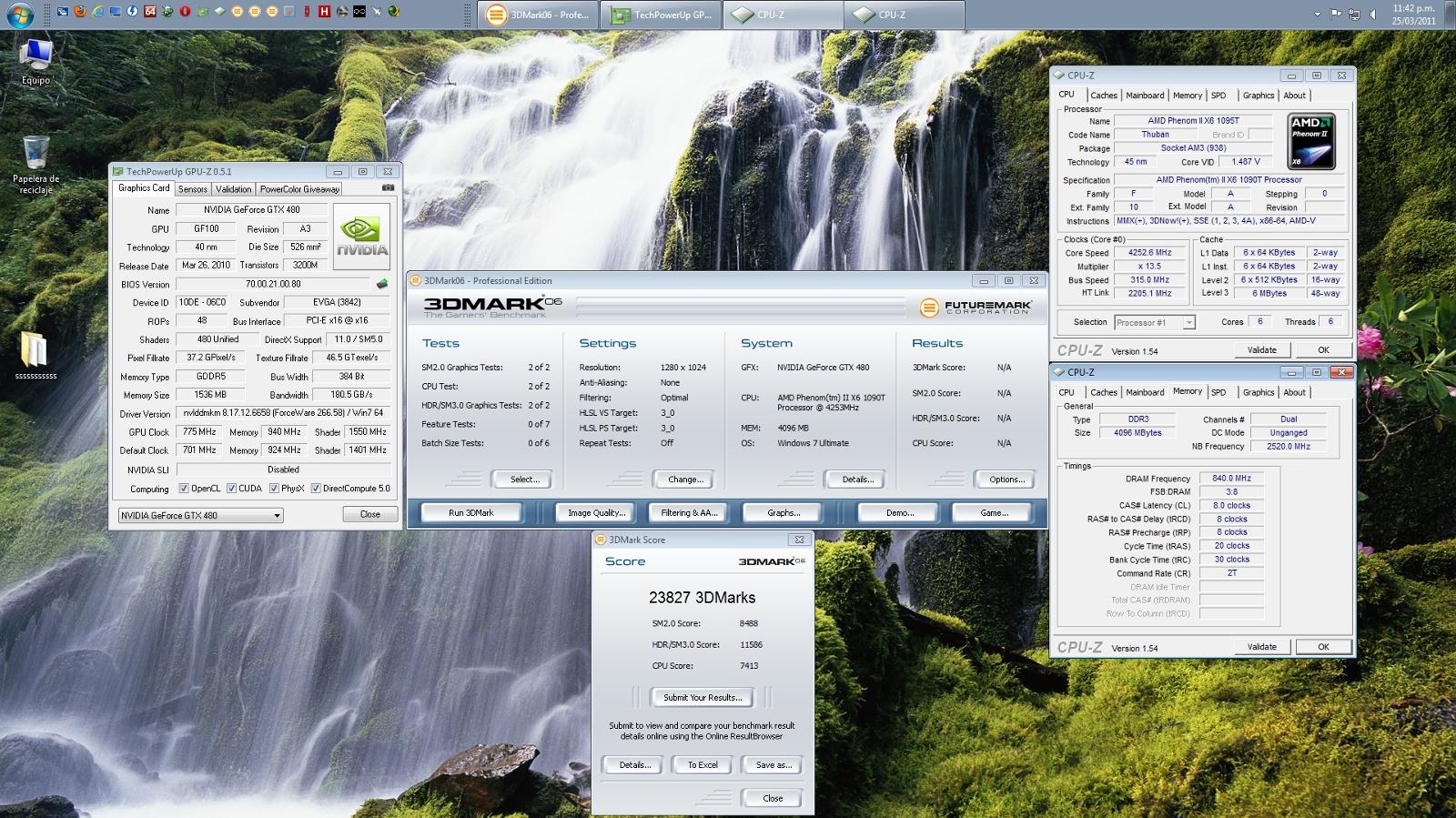Open SPD tab in CPU-Z timings window
The width and height of the screenshot is (1456, 818).
point(1218,392)
